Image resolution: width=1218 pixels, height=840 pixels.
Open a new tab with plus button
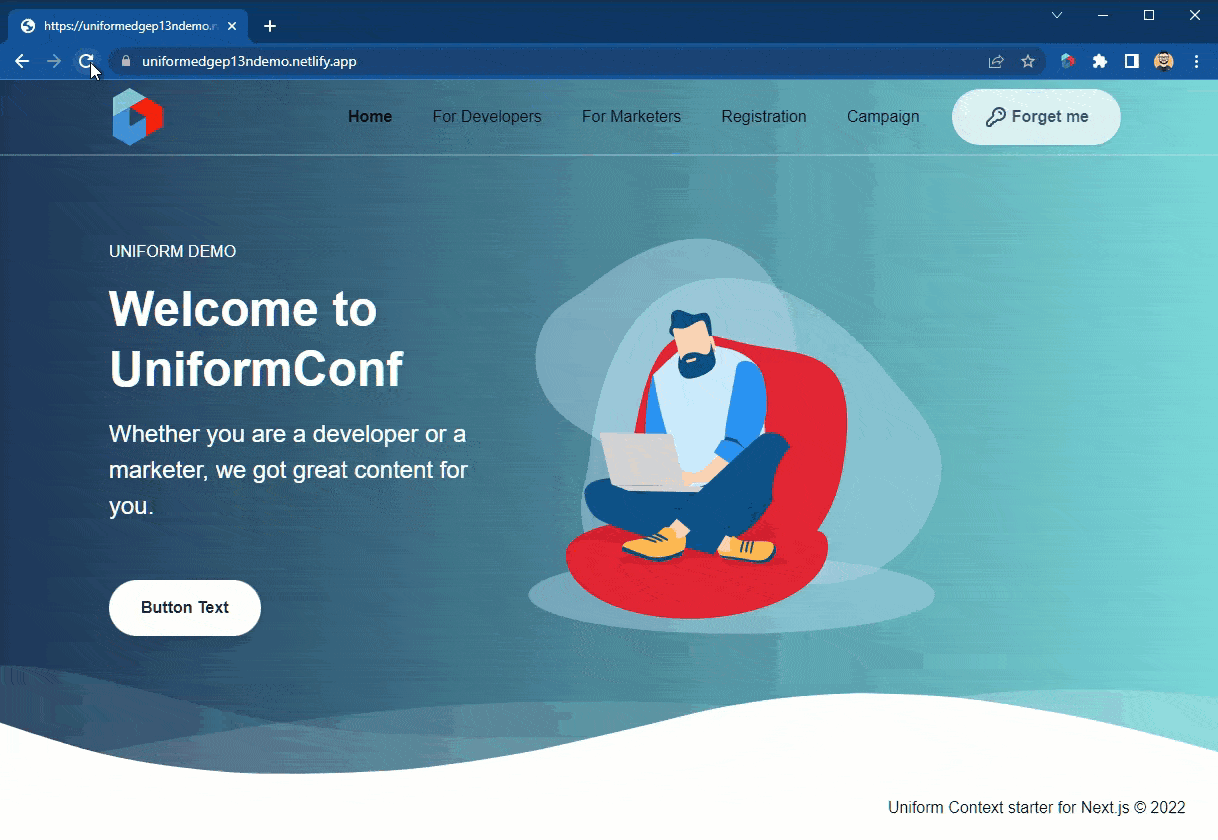pyautogui.click(x=270, y=26)
